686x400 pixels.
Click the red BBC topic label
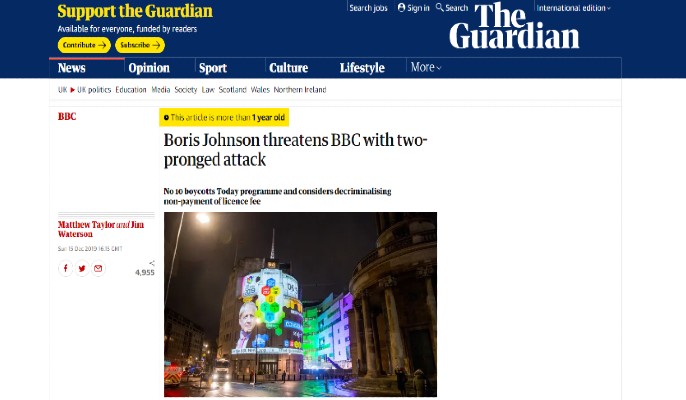click(x=67, y=116)
